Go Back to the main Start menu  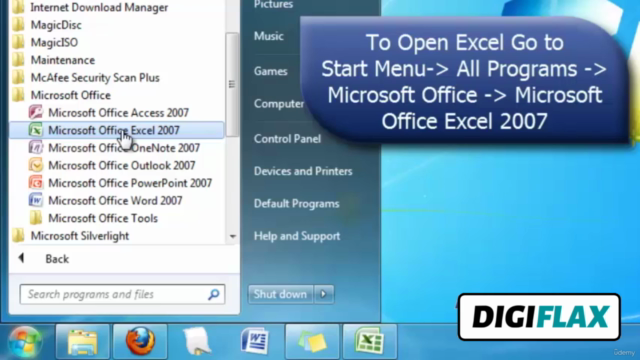point(57,259)
